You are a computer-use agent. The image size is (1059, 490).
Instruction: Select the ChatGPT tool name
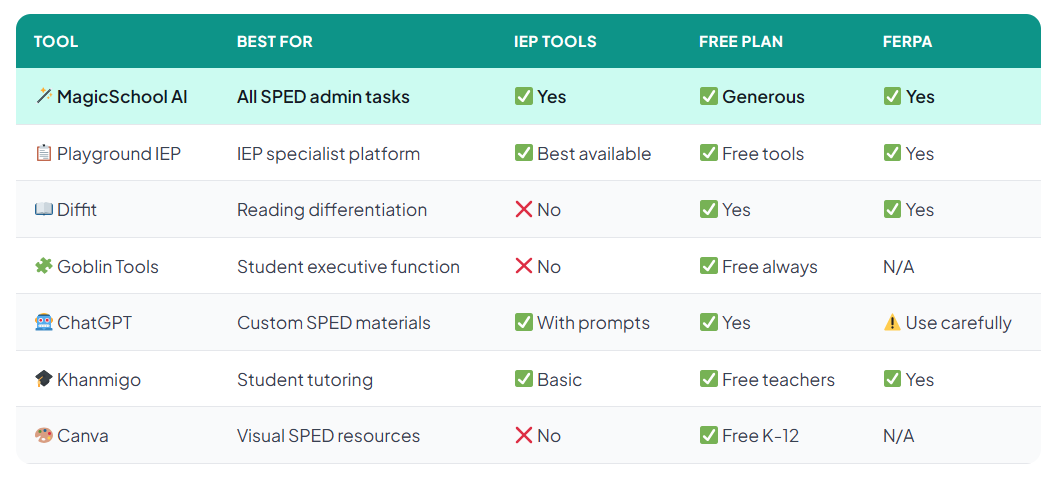pos(95,323)
